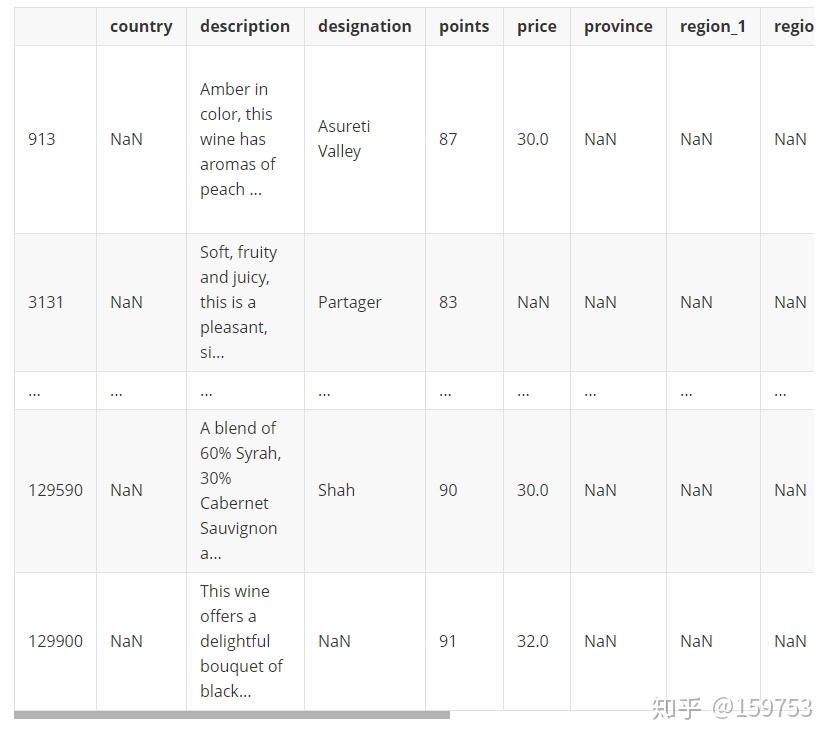Click the 'Asureti Valley' designation cell
The image size is (833, 742).
coord(344,139)
